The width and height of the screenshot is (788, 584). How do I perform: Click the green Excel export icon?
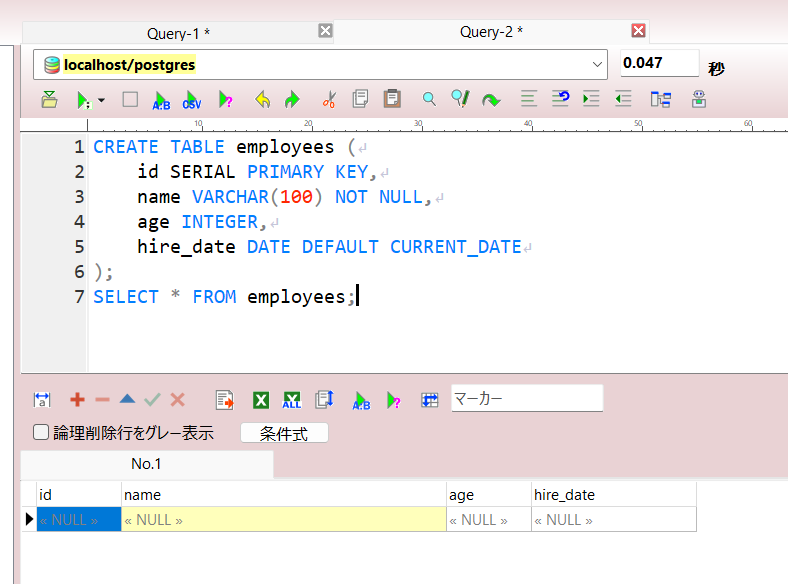pos(260,400)
